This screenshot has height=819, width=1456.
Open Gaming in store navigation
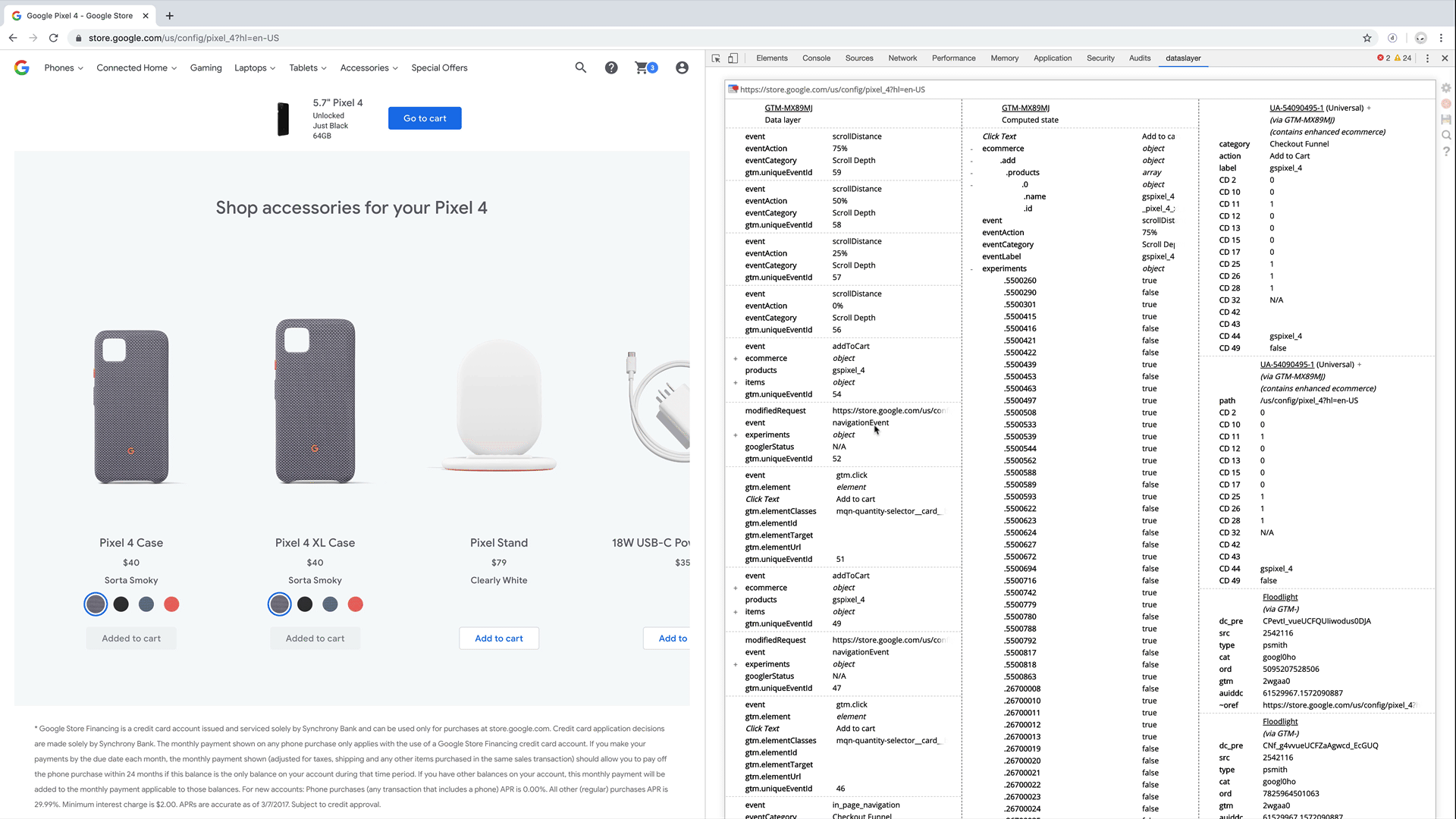[x=206, y=68]
